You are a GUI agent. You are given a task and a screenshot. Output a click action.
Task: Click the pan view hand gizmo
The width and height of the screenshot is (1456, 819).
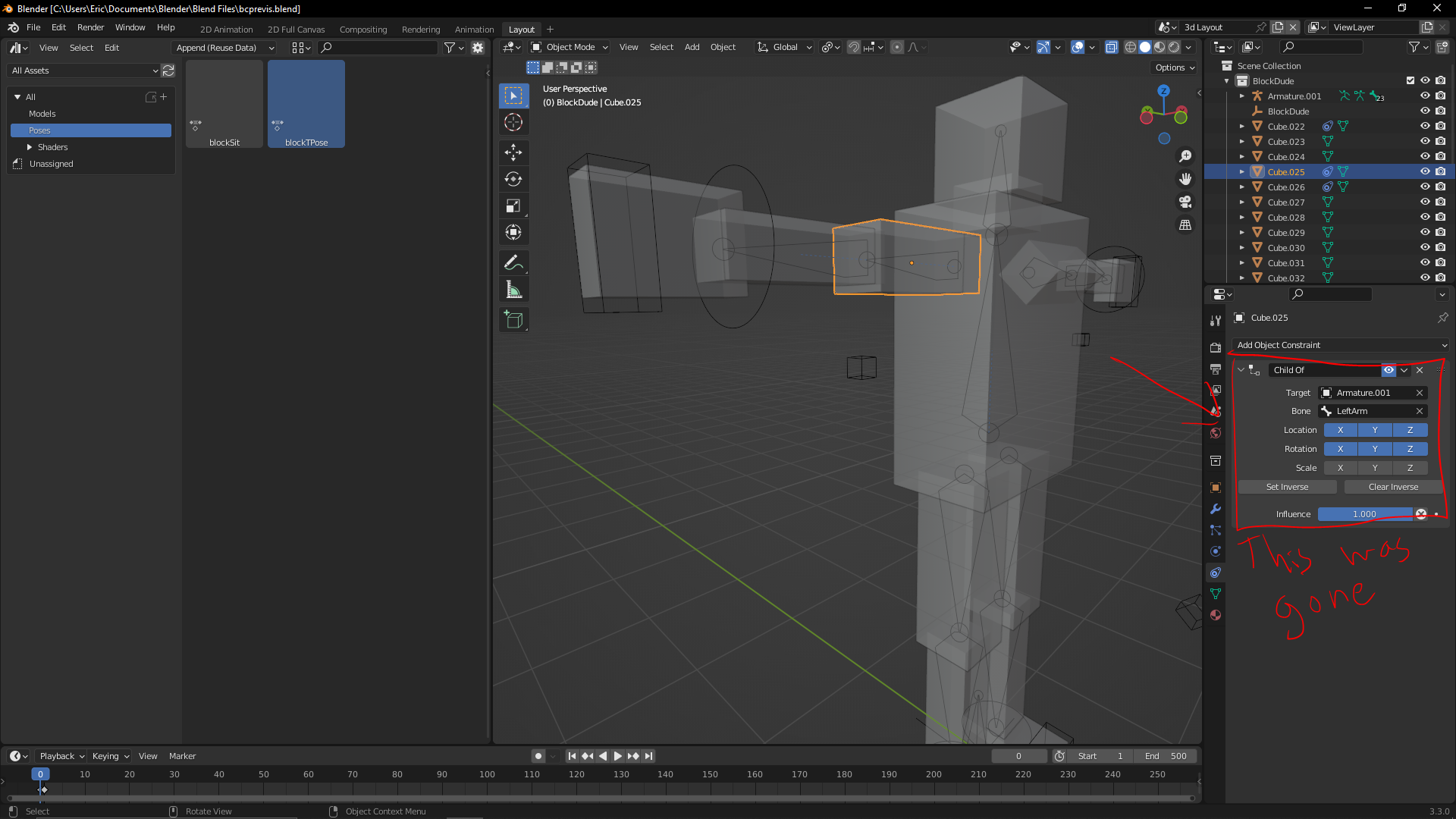[1185, 179]
